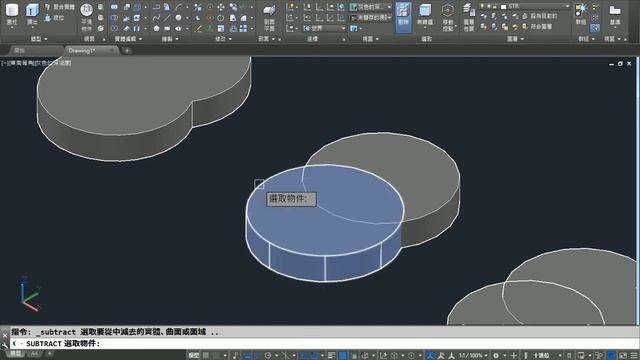Toggle hardware acceleration in the status bar
Viewport: 640px width, 360px height.
pos(611,356)
